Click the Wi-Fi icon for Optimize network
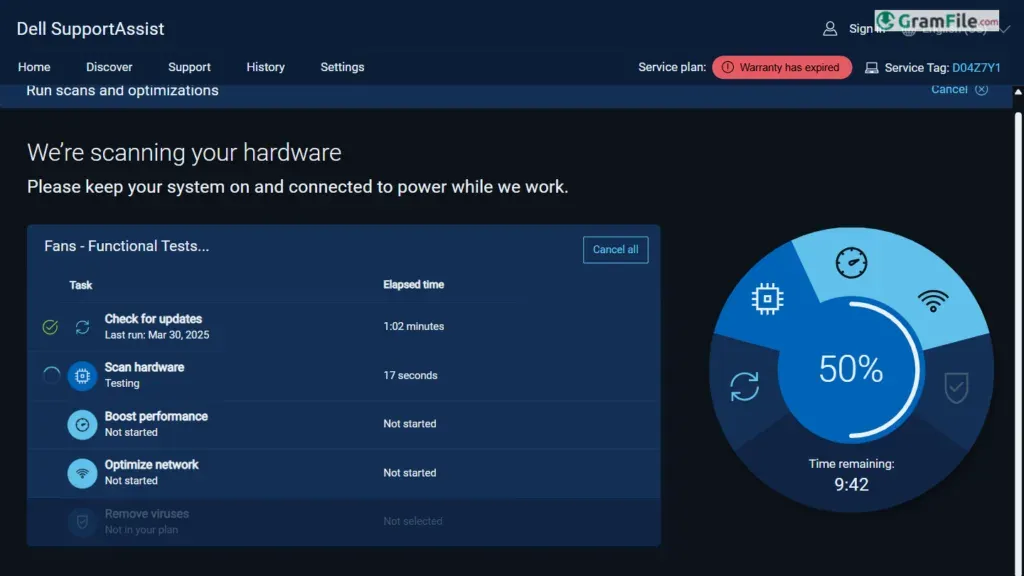This screenshot has width=1024, height=576. (x=82, y=473)
